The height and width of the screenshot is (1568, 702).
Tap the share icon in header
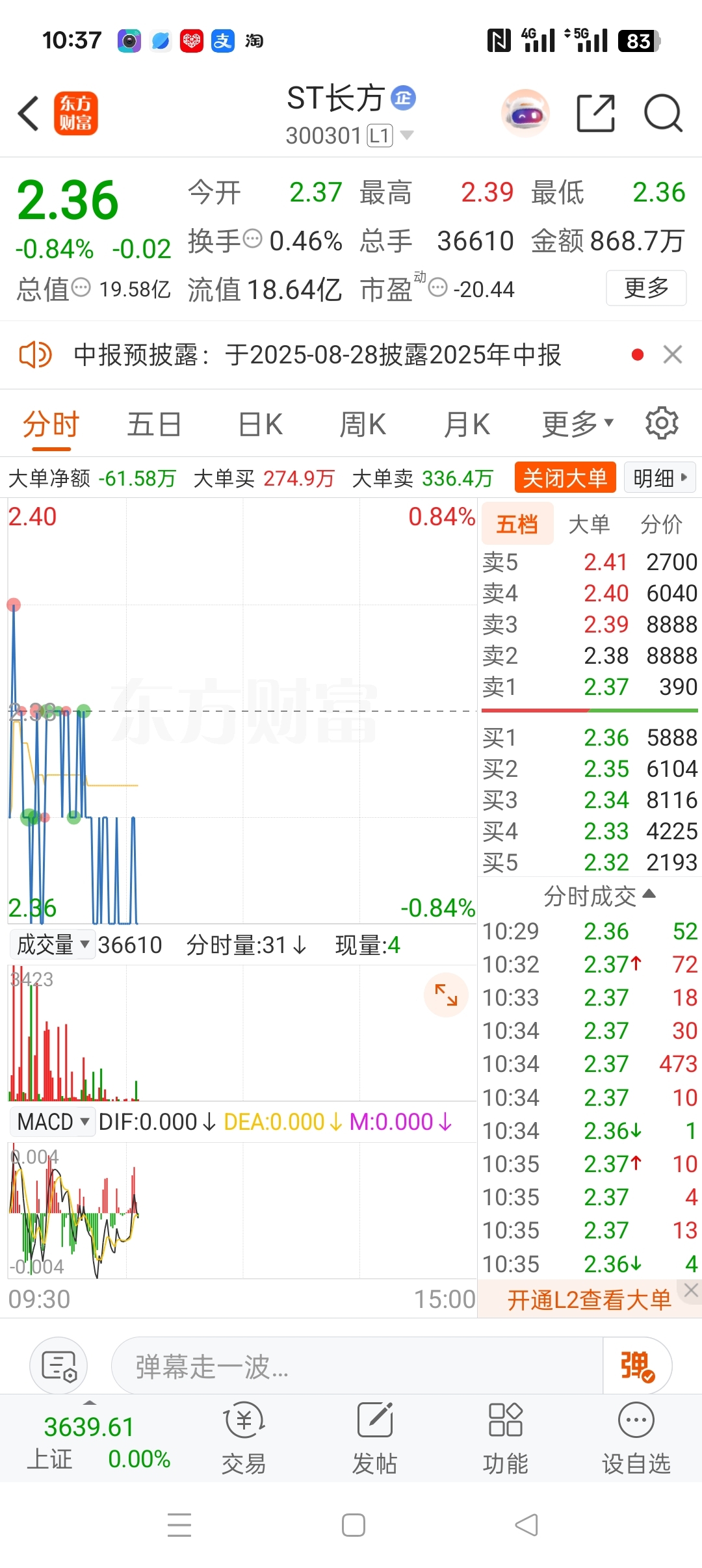tap(596, 113)
